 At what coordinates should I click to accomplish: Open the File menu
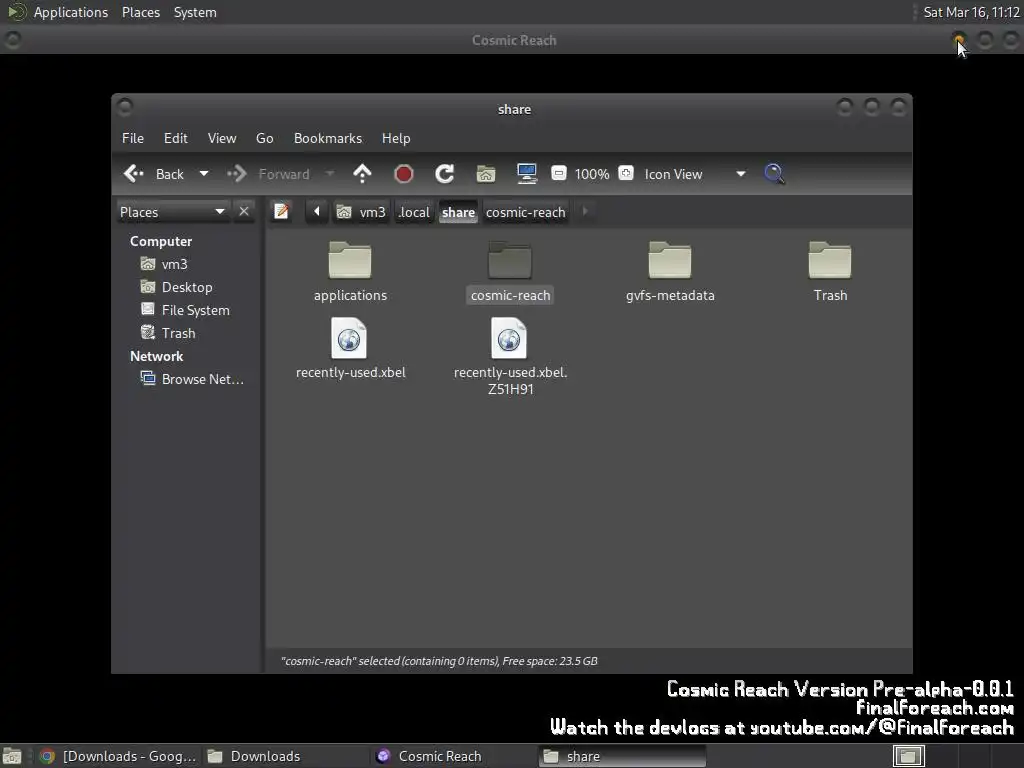133,138
